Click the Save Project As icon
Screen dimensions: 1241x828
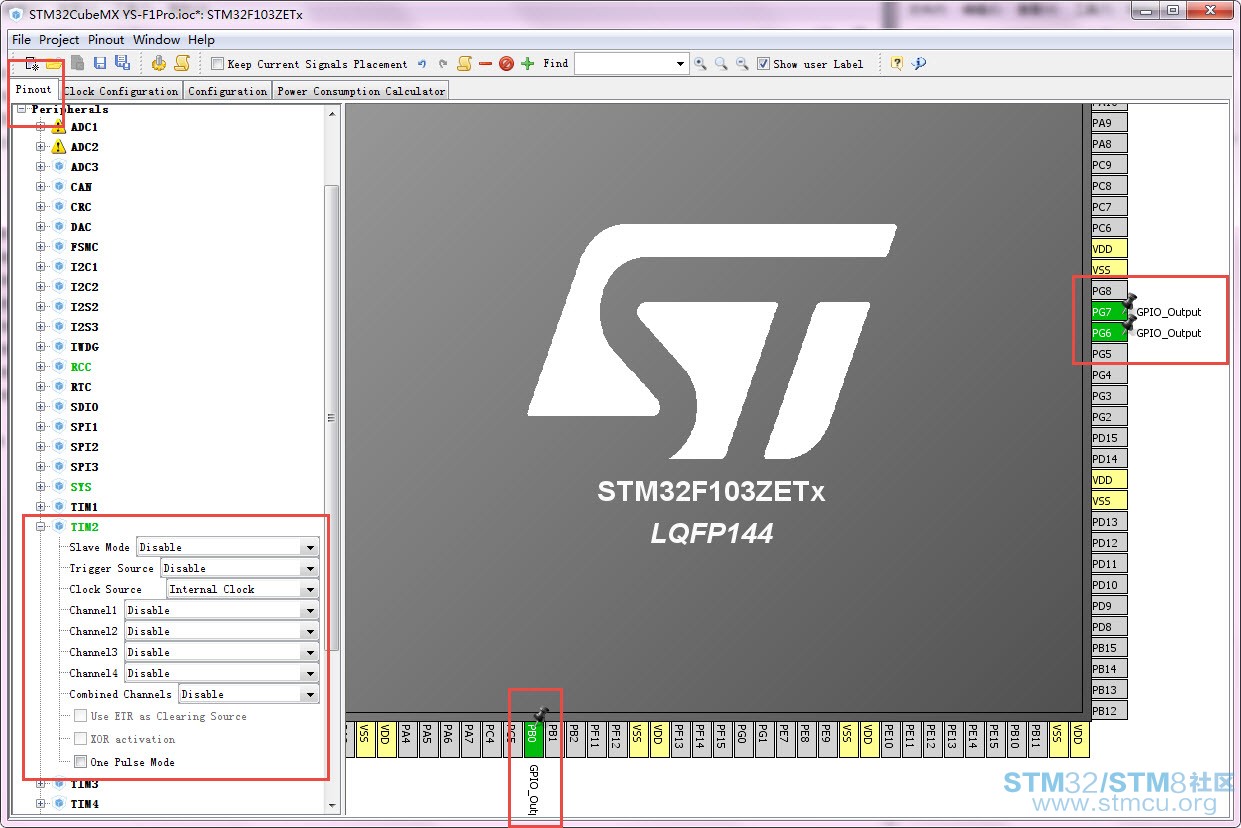tap(122, 64)
